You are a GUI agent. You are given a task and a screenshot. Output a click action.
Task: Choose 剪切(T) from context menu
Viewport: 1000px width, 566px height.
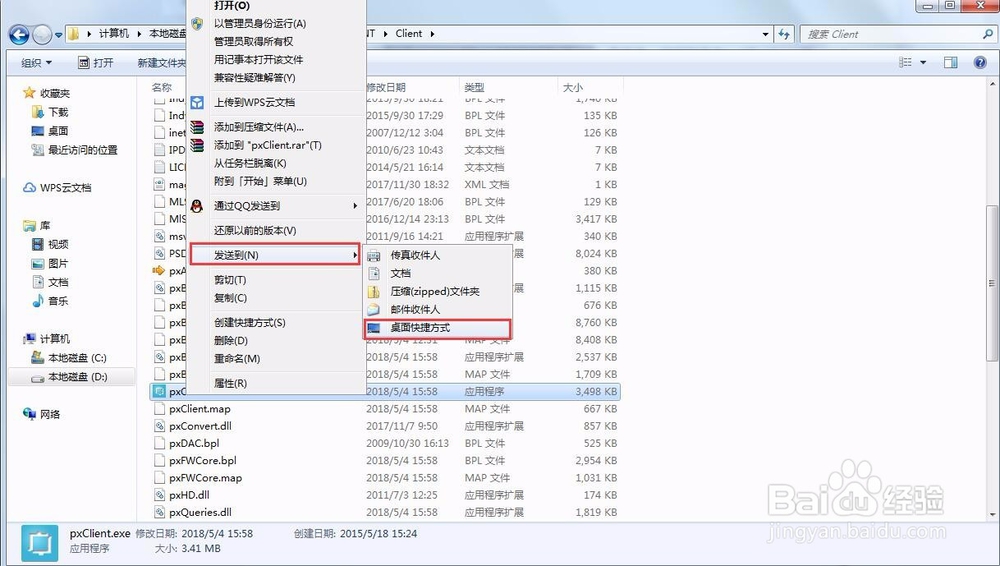(277, 280)
